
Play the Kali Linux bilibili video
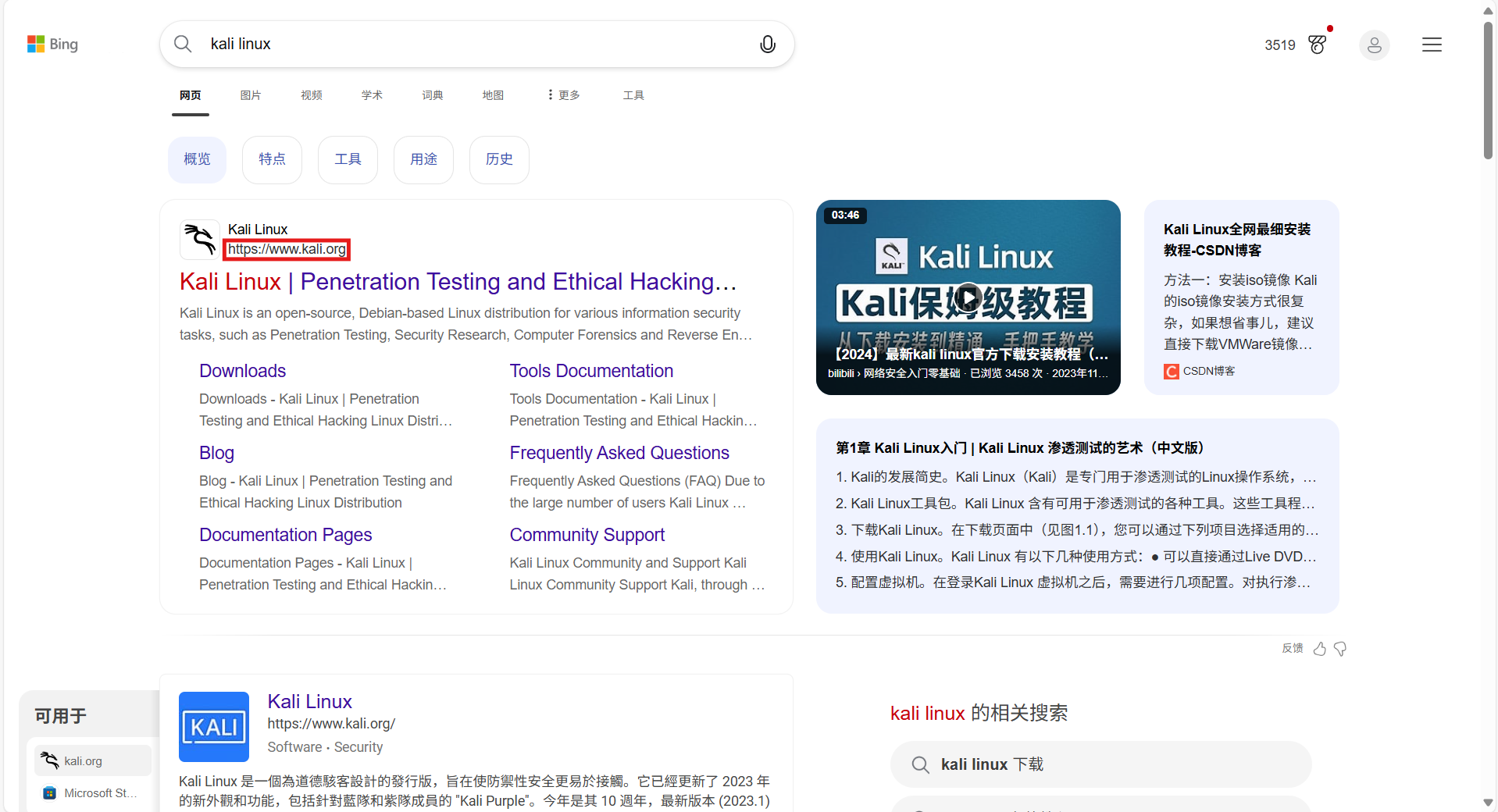coord(968,297)
